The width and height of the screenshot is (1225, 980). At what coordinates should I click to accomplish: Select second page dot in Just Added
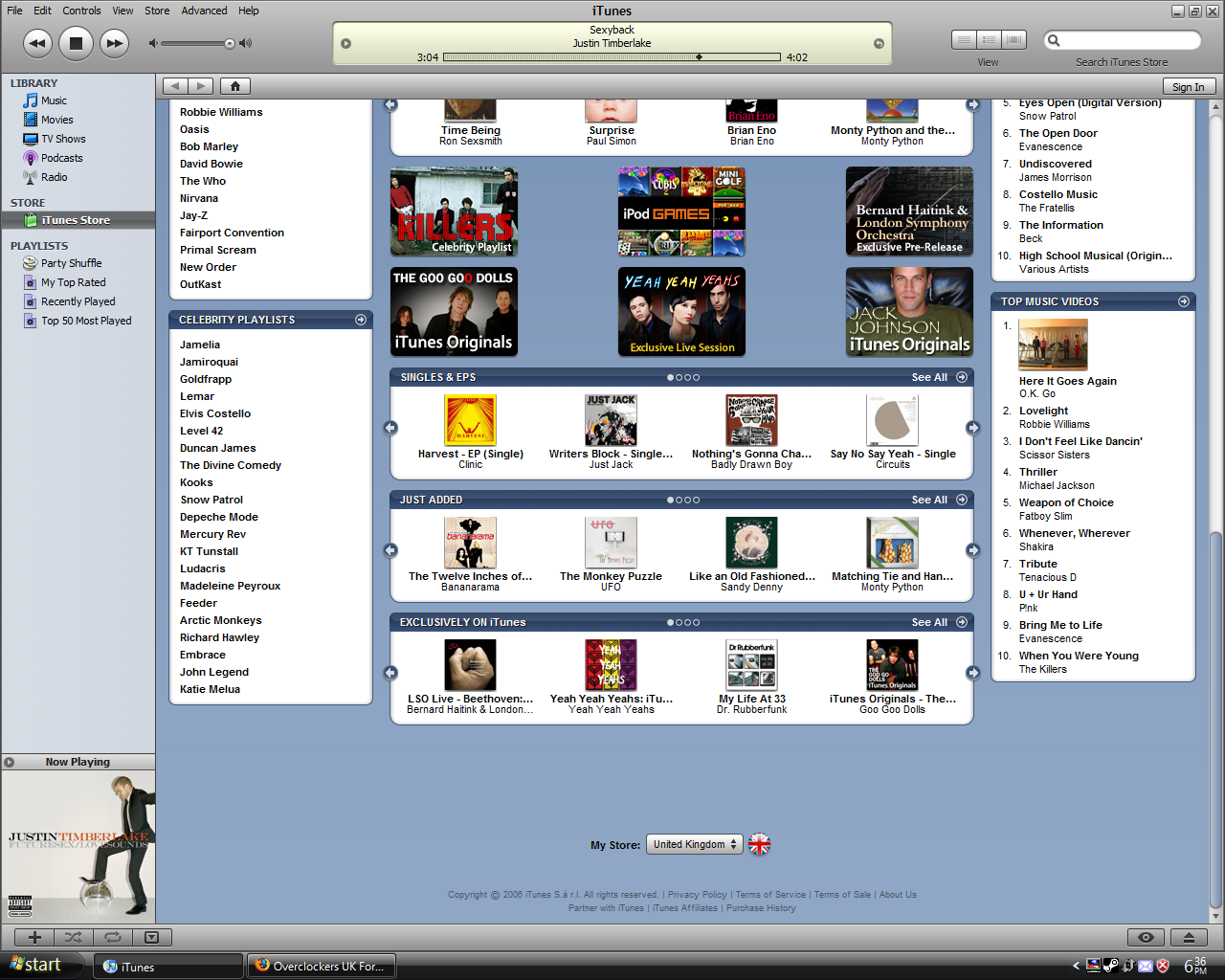click(679, 500)
